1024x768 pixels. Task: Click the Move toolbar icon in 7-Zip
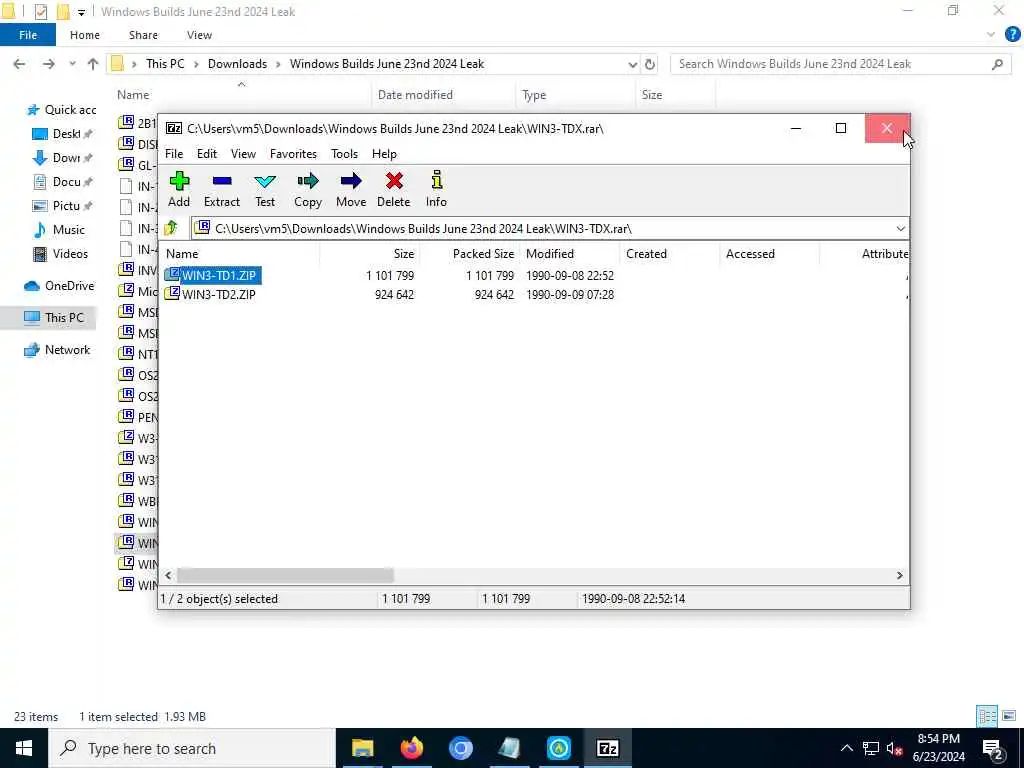(x=351, y=189)
